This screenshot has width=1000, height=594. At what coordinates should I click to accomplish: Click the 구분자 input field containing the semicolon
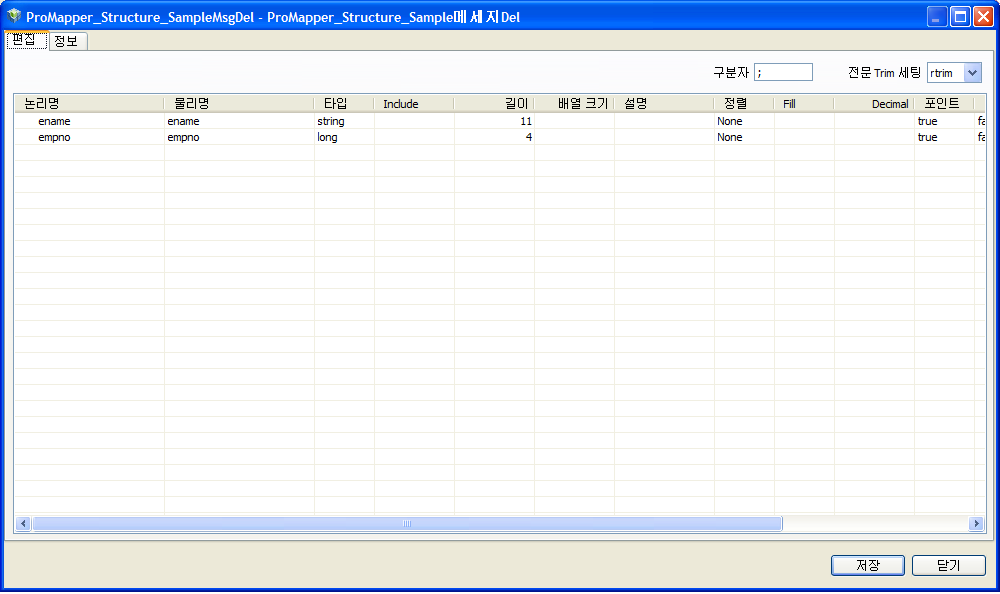coord(783,71)
